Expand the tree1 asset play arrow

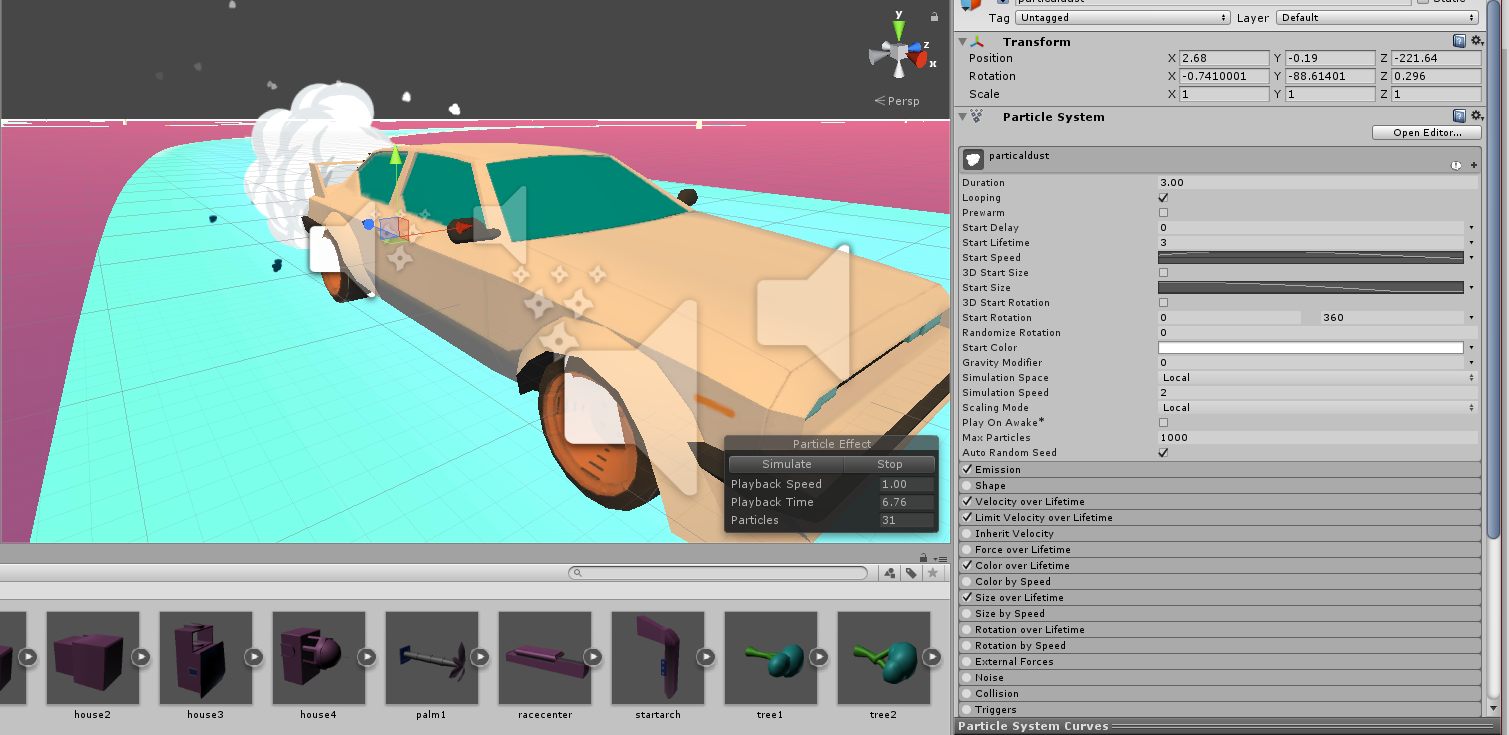pyautogui.click(x=819, y=657)
